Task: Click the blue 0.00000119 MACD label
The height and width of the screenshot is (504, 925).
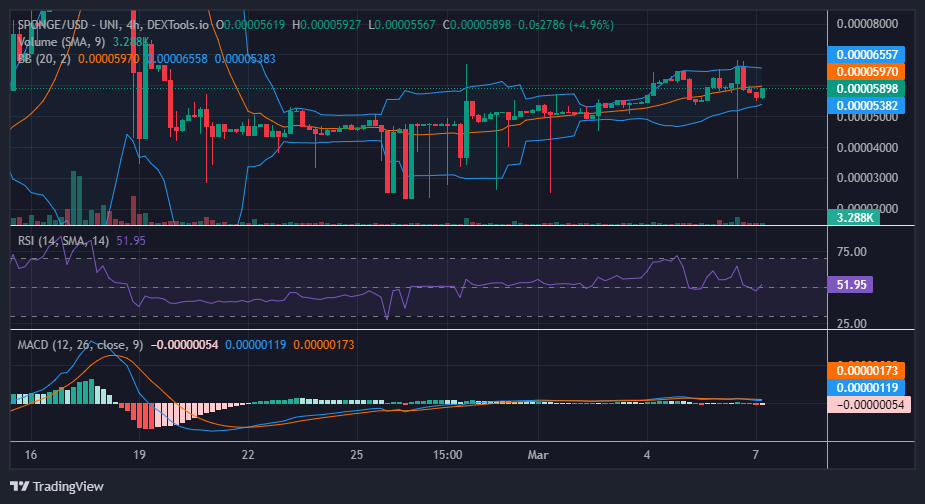Action: click(x=867, y=388)
